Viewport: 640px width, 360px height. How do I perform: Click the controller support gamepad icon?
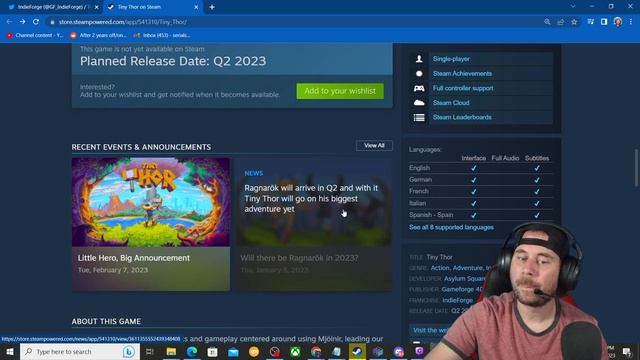coord(419,88)
